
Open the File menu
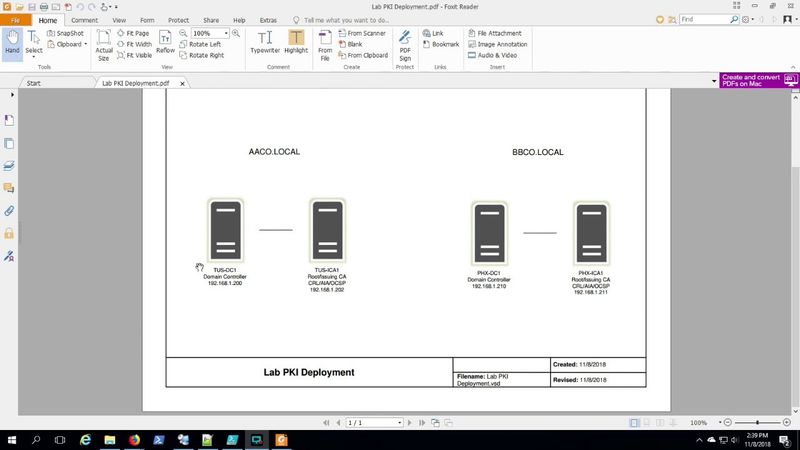pyautogui.click(x=15, y=20)
